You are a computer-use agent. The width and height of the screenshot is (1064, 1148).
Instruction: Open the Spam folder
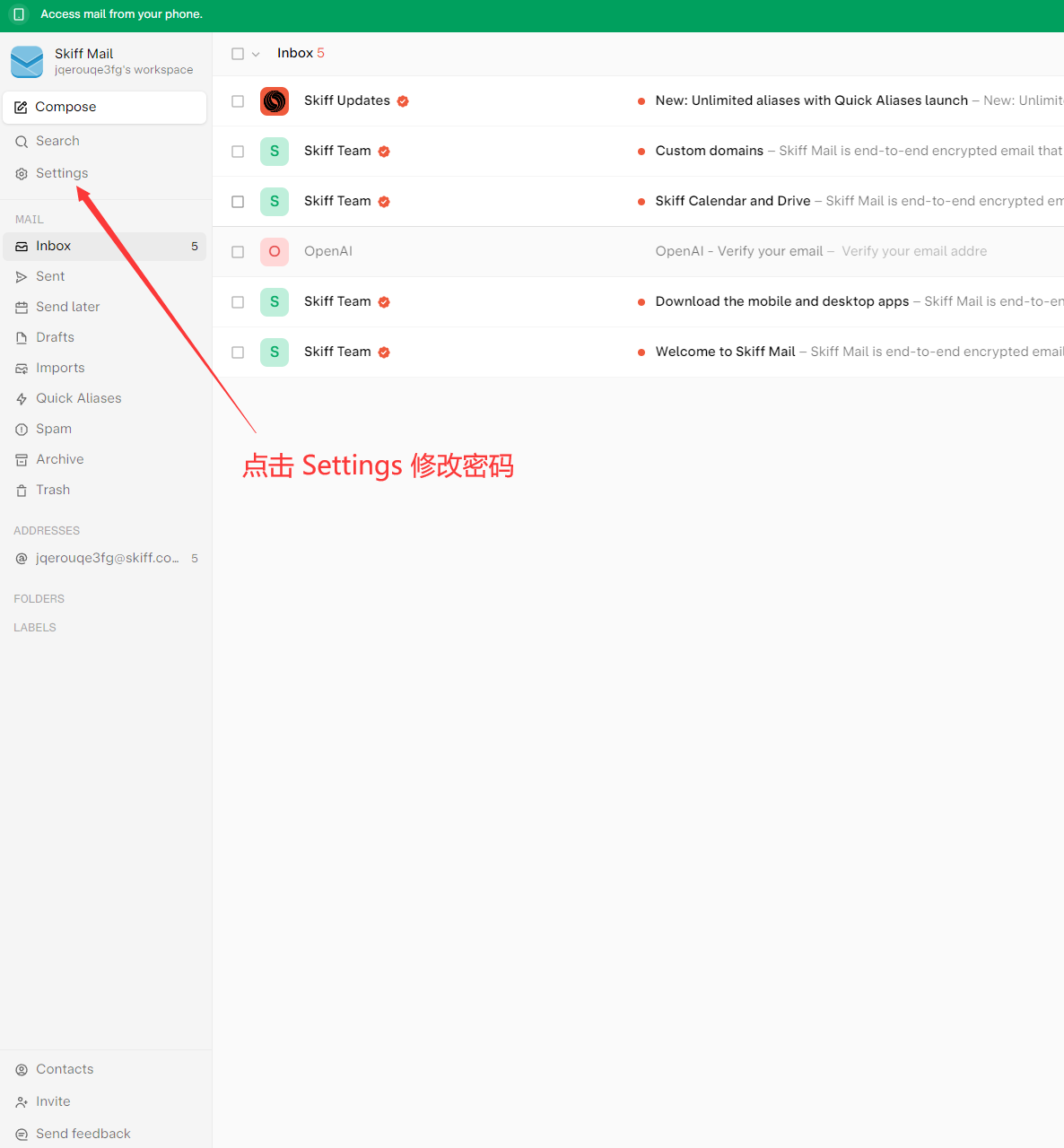(105, 430)
